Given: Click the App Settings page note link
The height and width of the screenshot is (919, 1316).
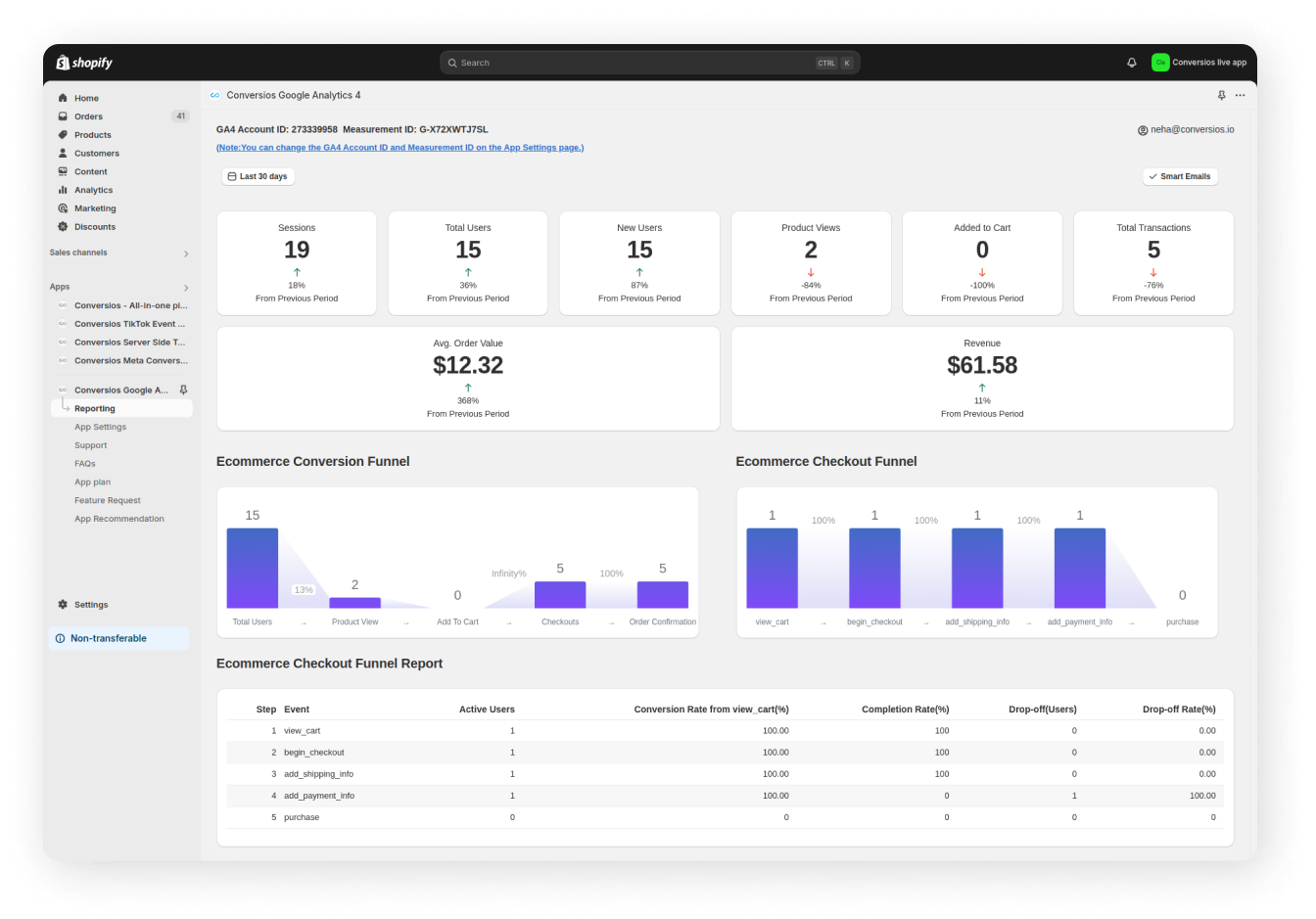Looking at the screenshot, I should (x=399, y=148).
